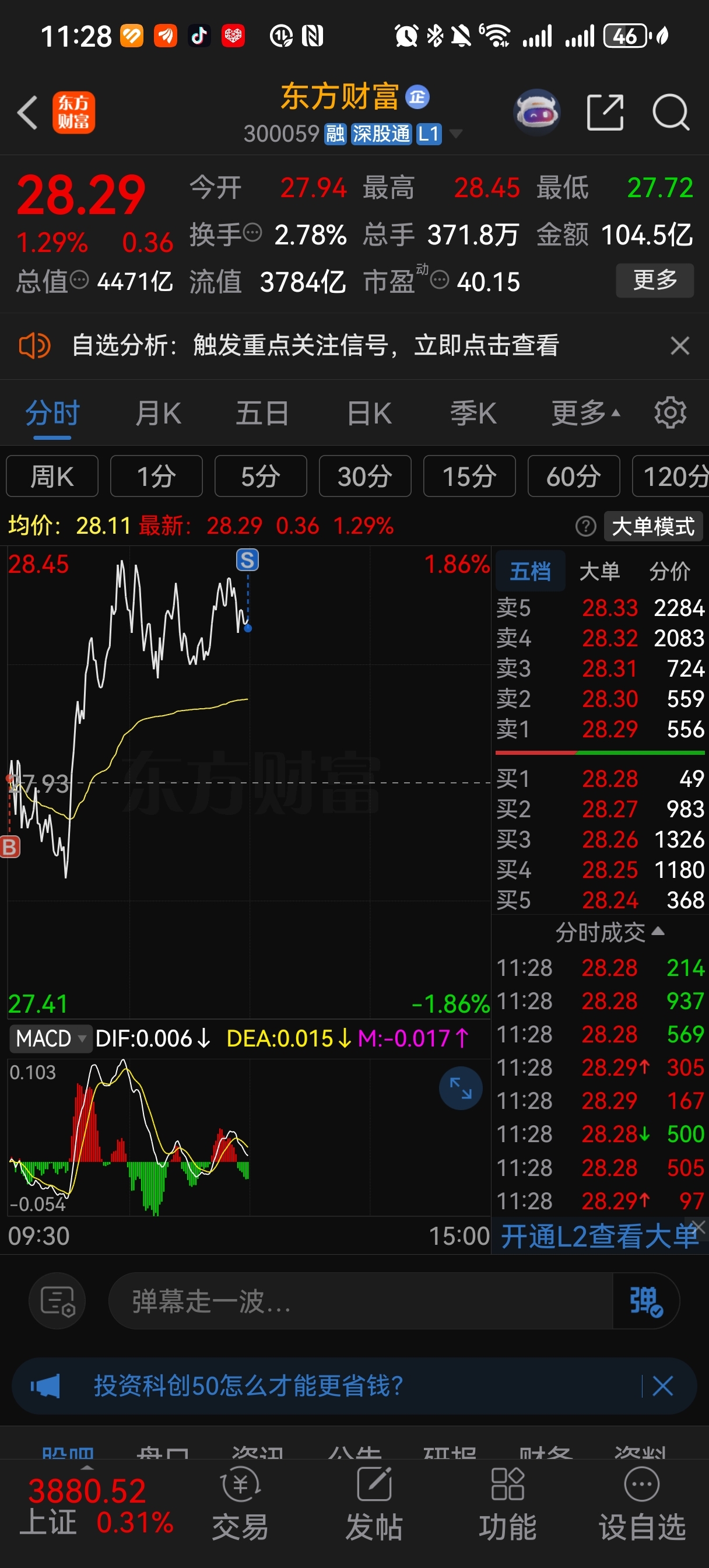The image size is (709, 1568).
Task: Tap 买5 28.24 order row
Action: 600,900
